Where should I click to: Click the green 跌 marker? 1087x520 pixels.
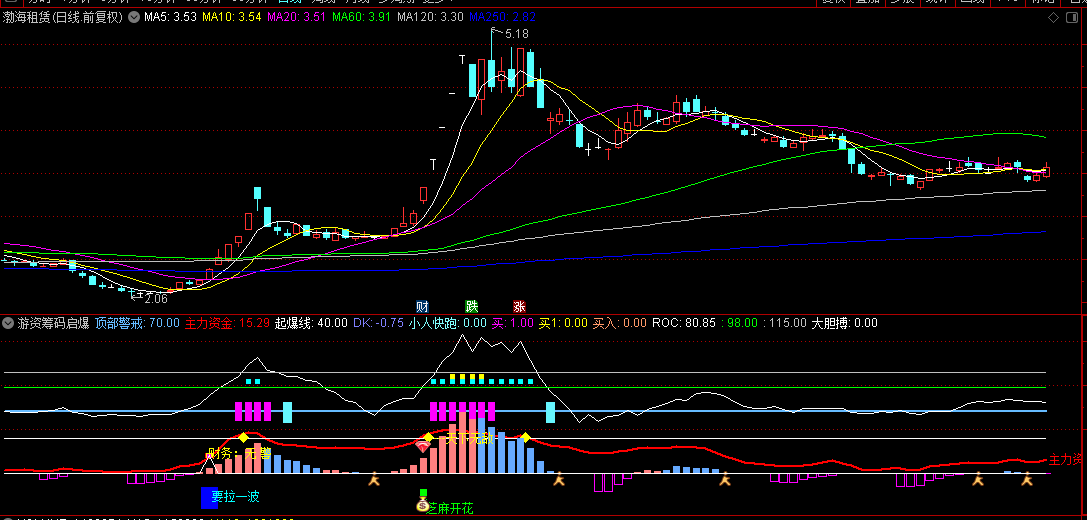coord(471,306)
